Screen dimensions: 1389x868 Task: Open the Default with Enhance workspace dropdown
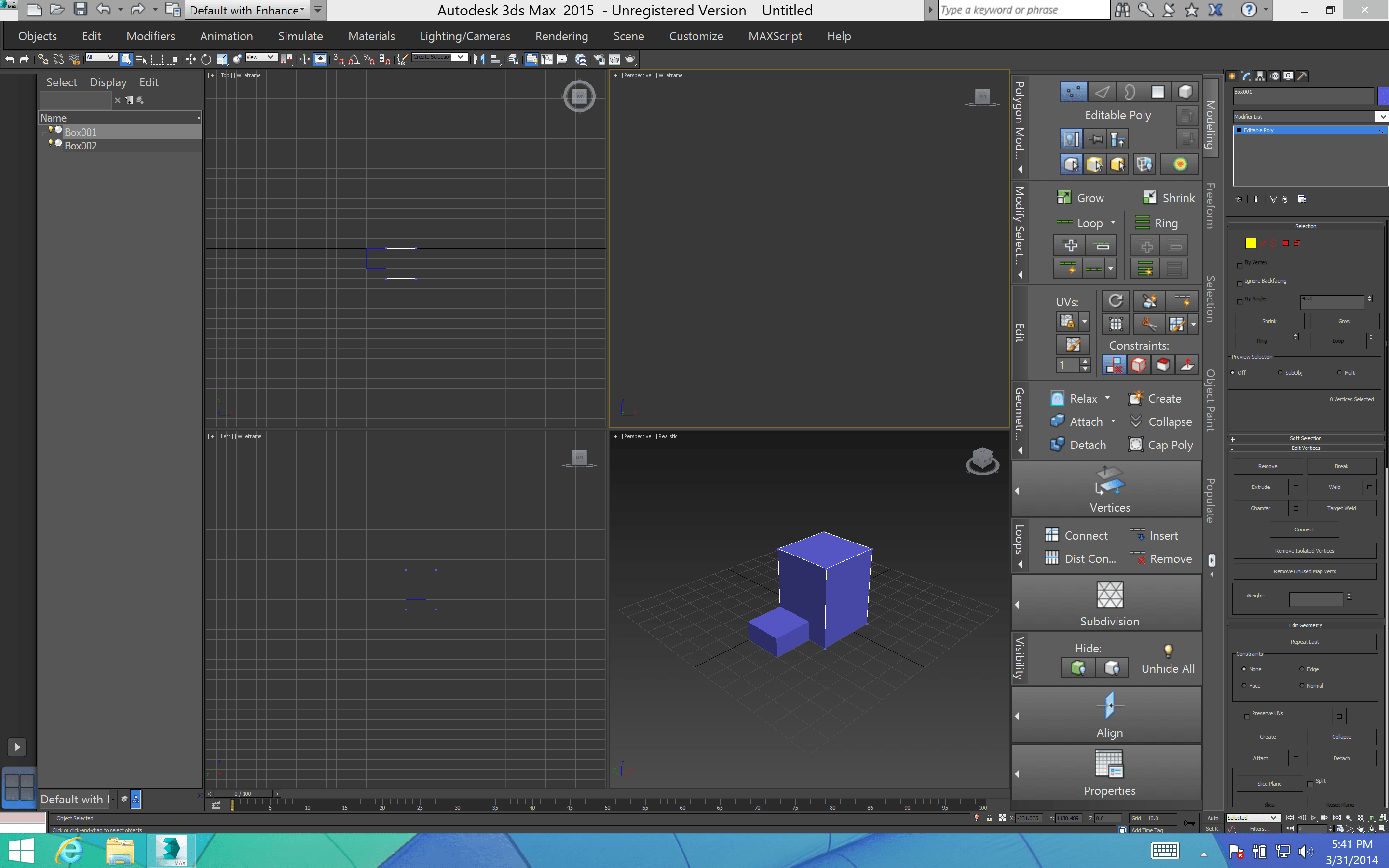(x=246, y=10)
